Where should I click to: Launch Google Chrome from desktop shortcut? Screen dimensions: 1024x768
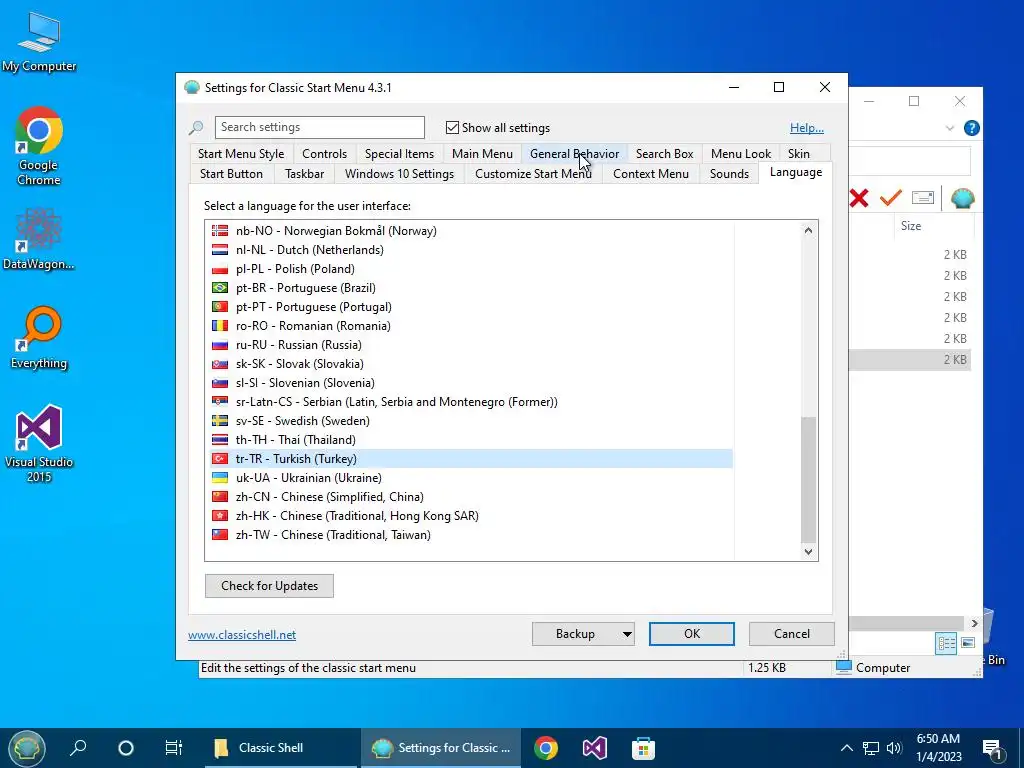click(39, 146)
